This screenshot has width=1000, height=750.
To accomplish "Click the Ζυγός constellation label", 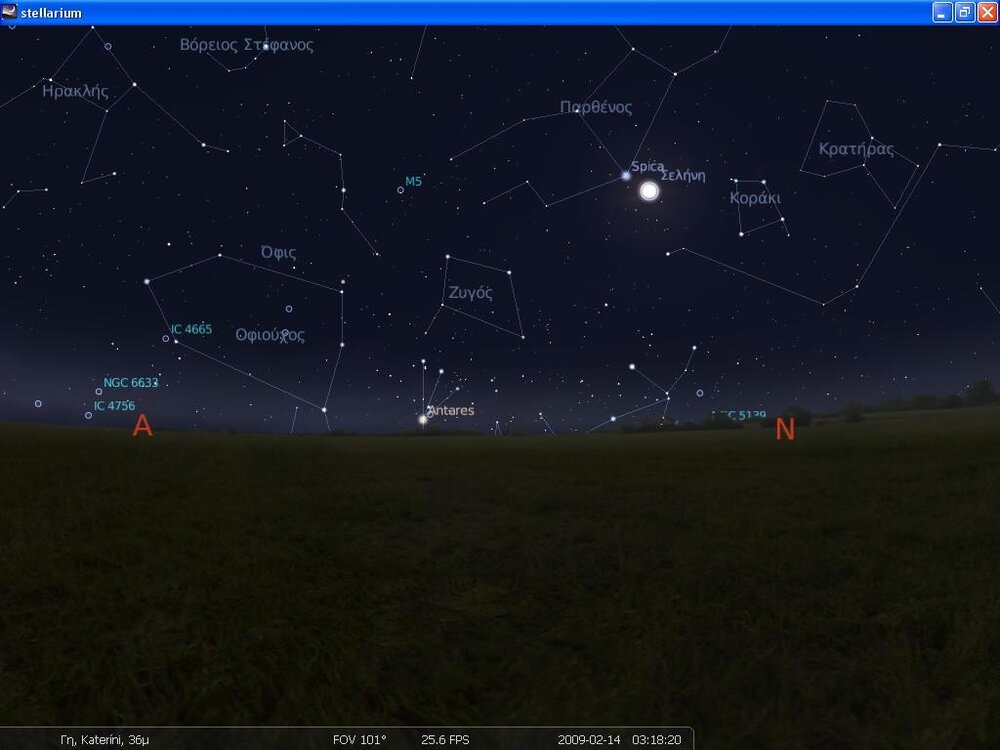I will tap(470, 293).
